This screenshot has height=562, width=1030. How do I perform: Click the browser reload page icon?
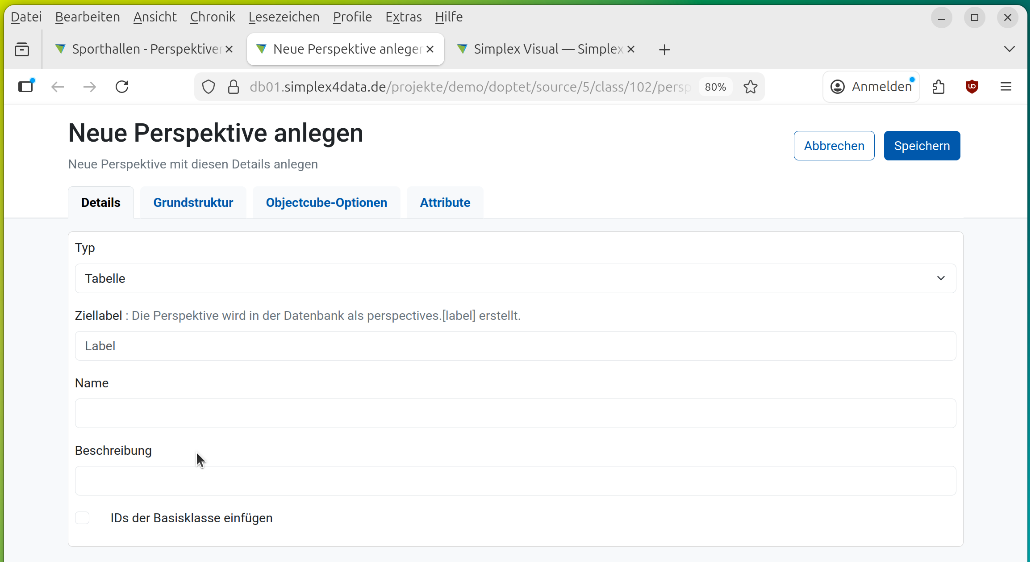pyautogui.click(x=122, y=87)
